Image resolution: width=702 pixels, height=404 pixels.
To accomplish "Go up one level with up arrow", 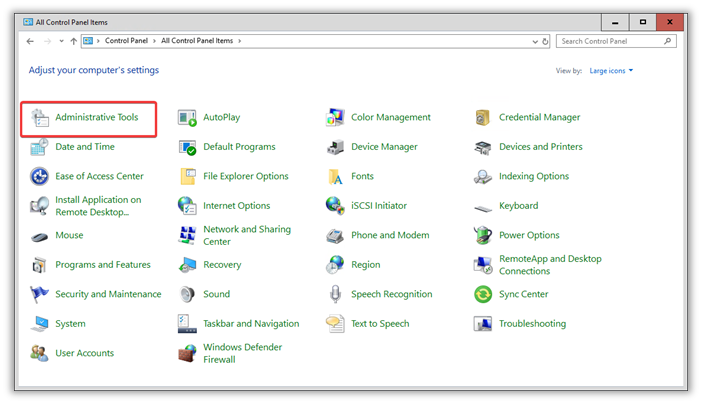I will (x=74, y=42).
